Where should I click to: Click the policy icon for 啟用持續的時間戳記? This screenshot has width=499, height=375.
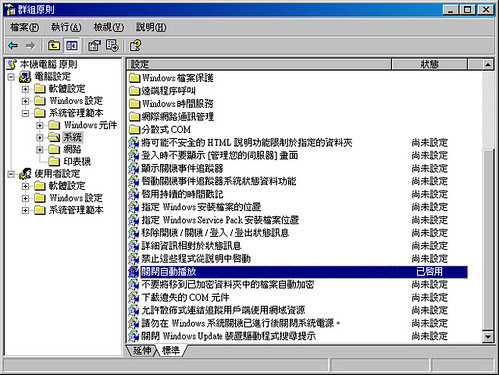point(134,194)
